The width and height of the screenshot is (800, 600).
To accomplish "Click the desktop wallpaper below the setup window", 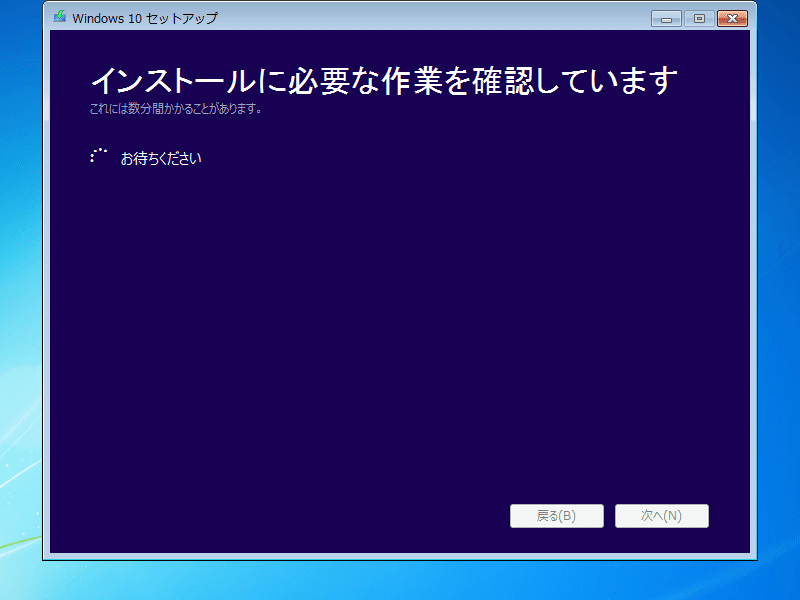I will click(x=400, y=581).
